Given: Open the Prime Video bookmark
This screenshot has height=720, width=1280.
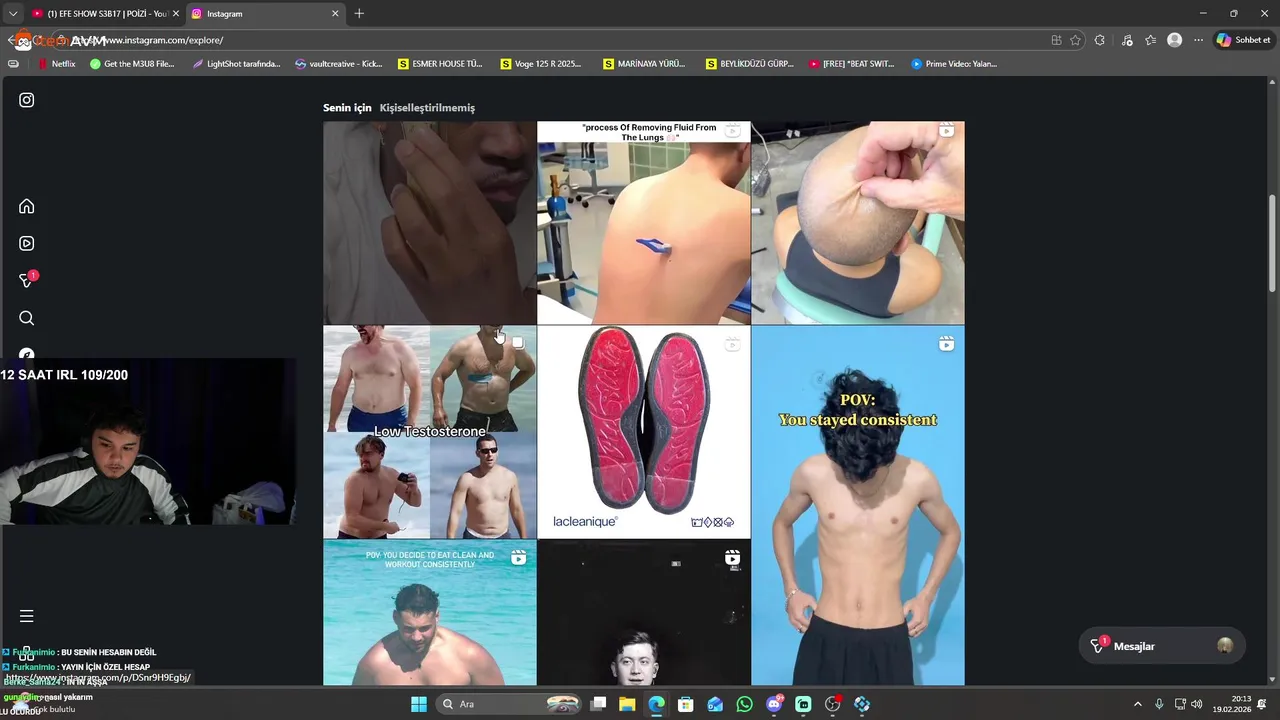Looking at the screenshot, I should tap(954, 64).
